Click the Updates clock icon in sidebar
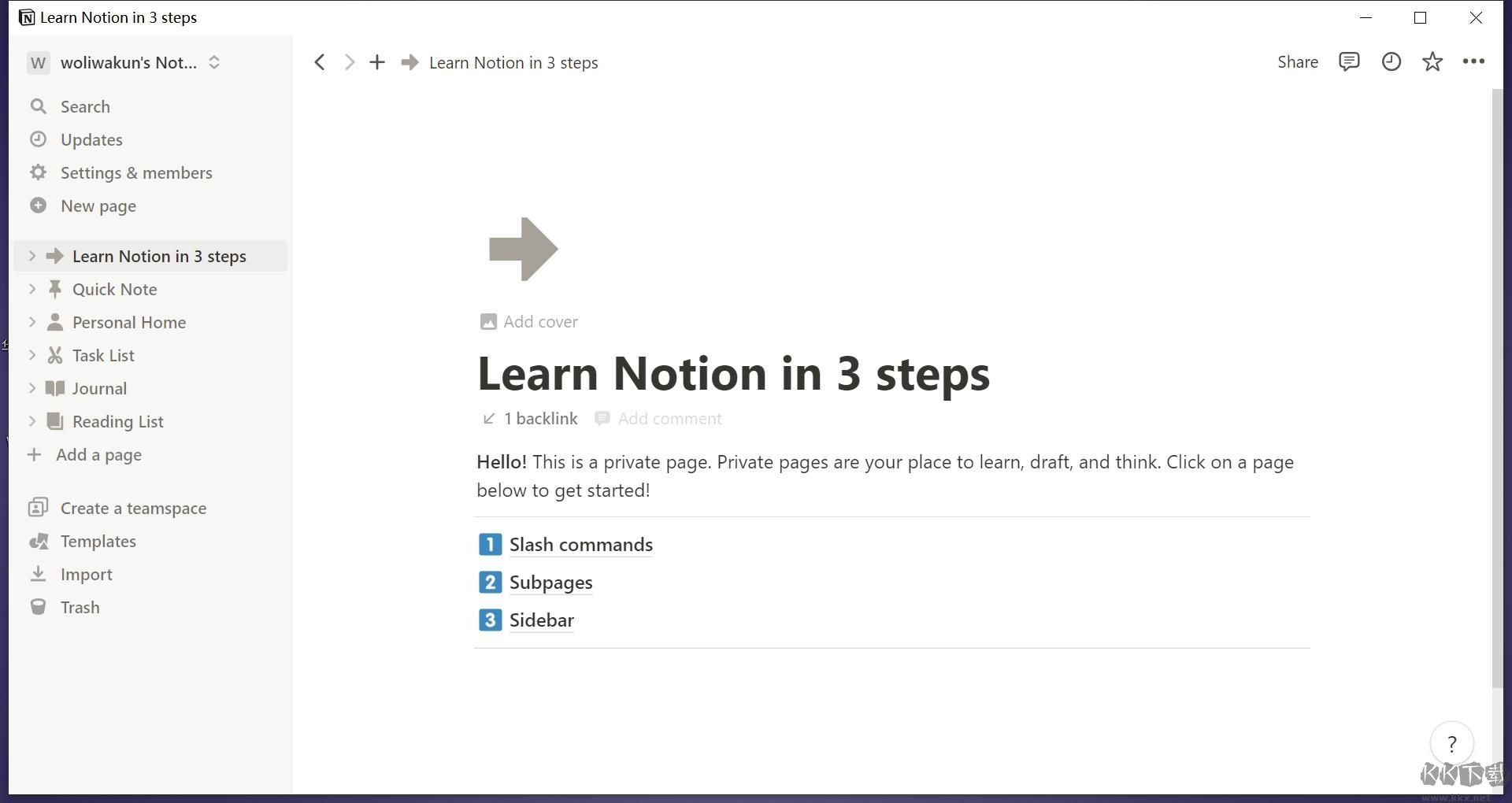1512x803 pixels. (x=38, y=139)
